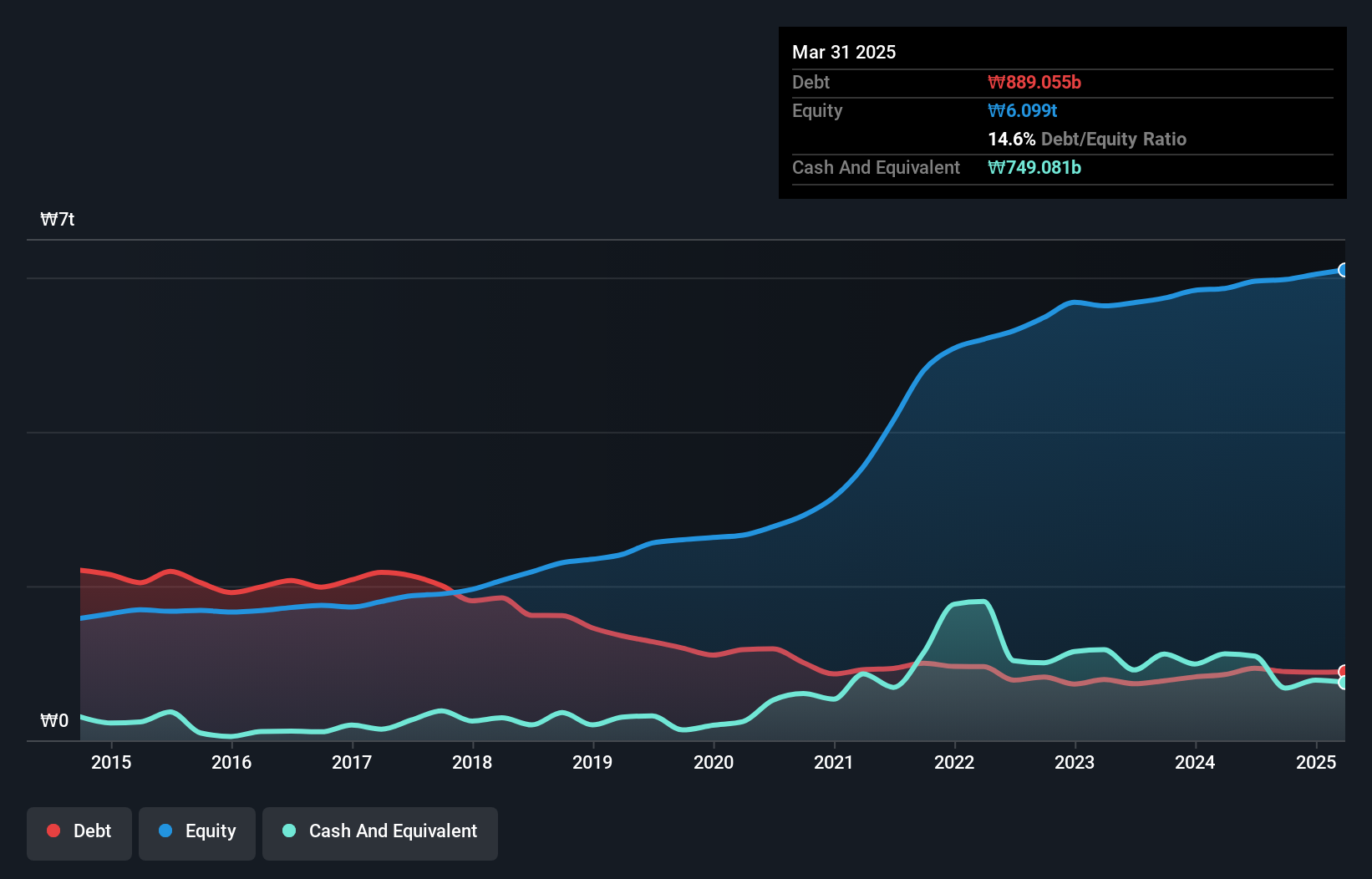1372x879 pixels.
Task: Click the teal Cash And Equivalent legend dot
Action: (x=289, y=831)
